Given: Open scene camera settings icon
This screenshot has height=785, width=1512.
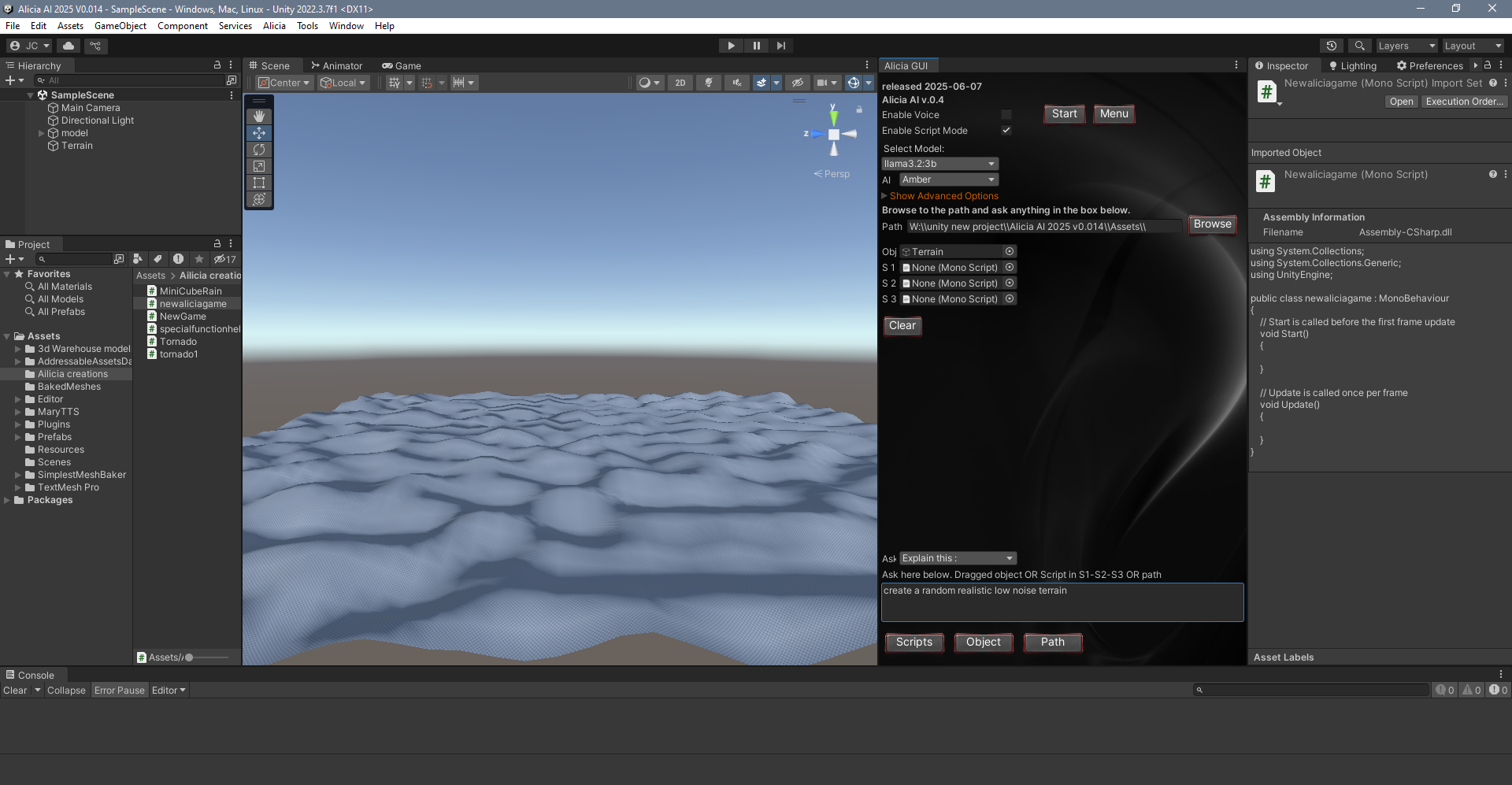Looking at the screenshot, I should [826, 83].
